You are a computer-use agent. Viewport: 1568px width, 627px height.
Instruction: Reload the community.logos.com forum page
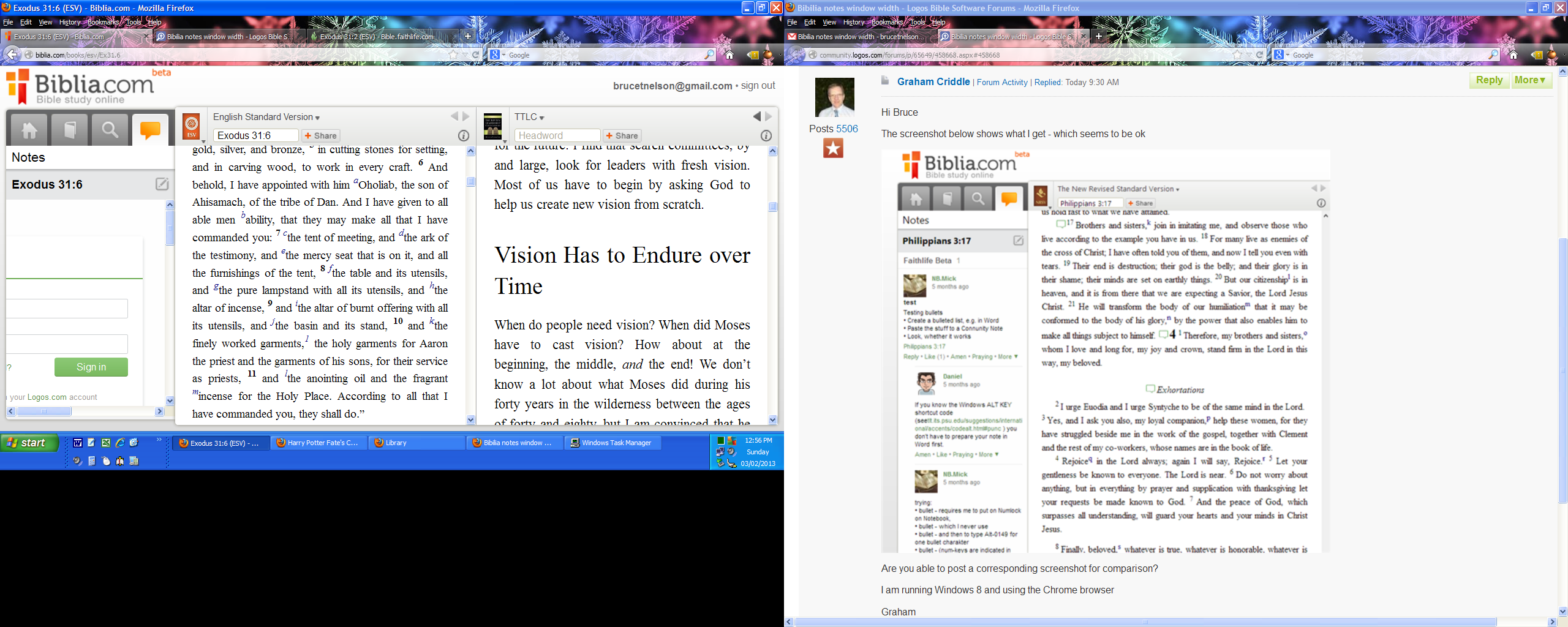coord(1259,55)
